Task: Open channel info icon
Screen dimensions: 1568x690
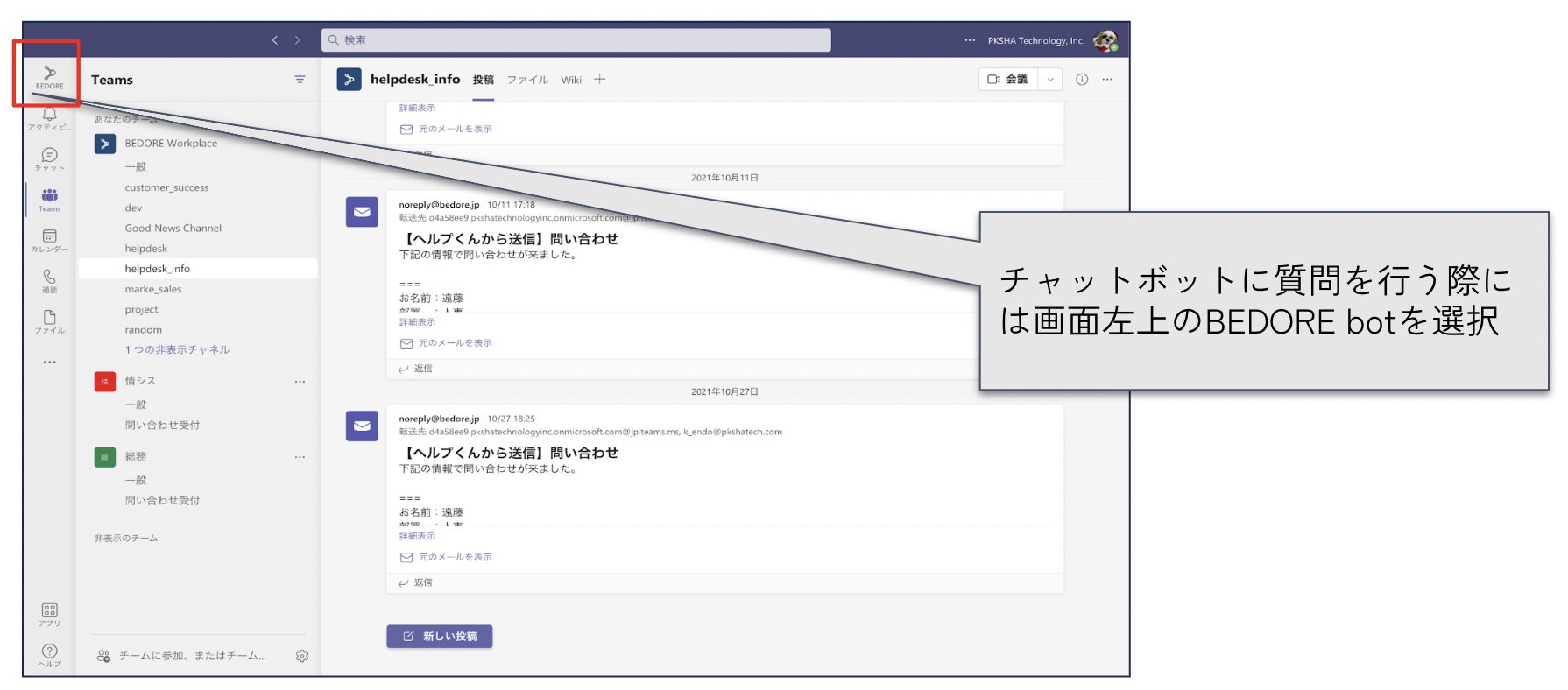Action: click(x=1082, y=79)
